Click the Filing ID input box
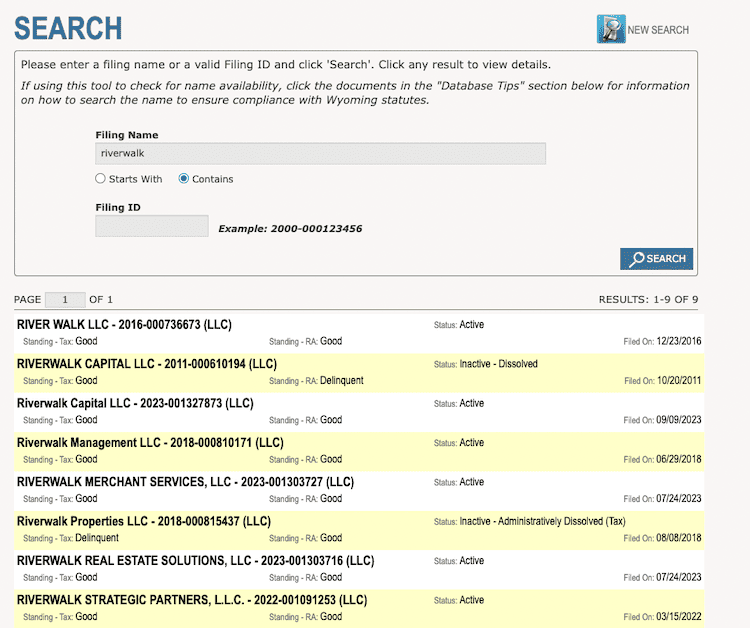This screenshot has width=750, height=628. point(152,227)
